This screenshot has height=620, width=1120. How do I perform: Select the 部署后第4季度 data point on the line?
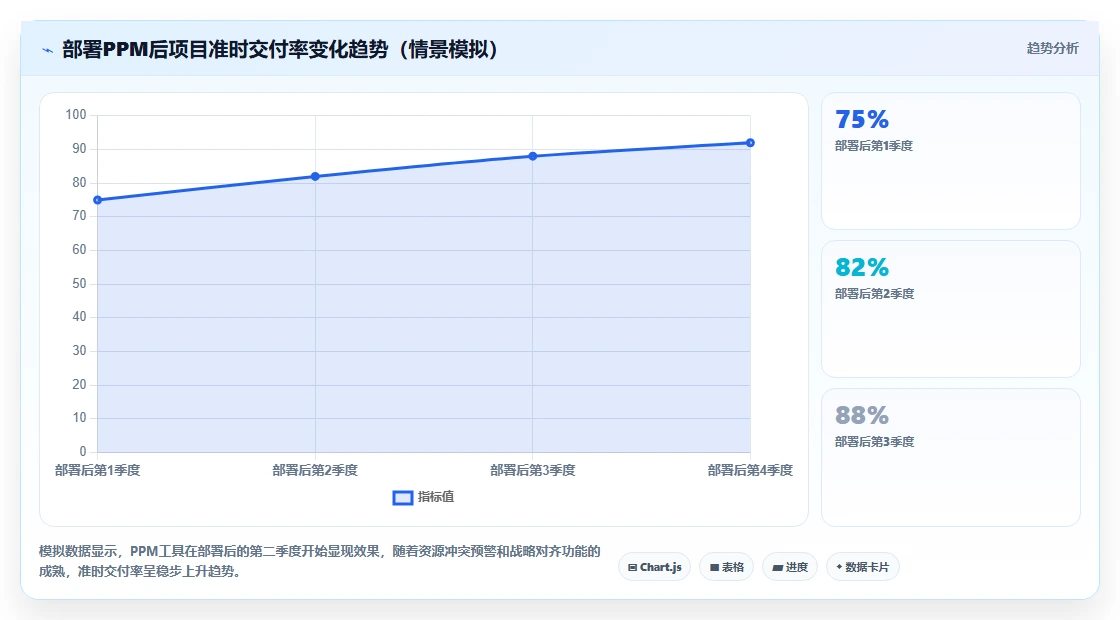click(x=750, y=143)
